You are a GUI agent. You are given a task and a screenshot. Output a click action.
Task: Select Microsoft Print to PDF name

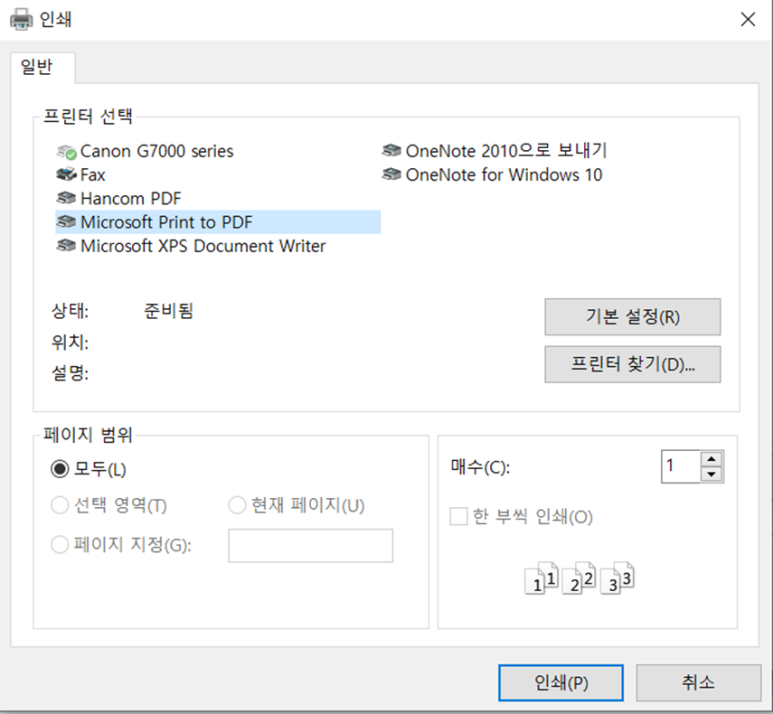(x=166, y=222)
